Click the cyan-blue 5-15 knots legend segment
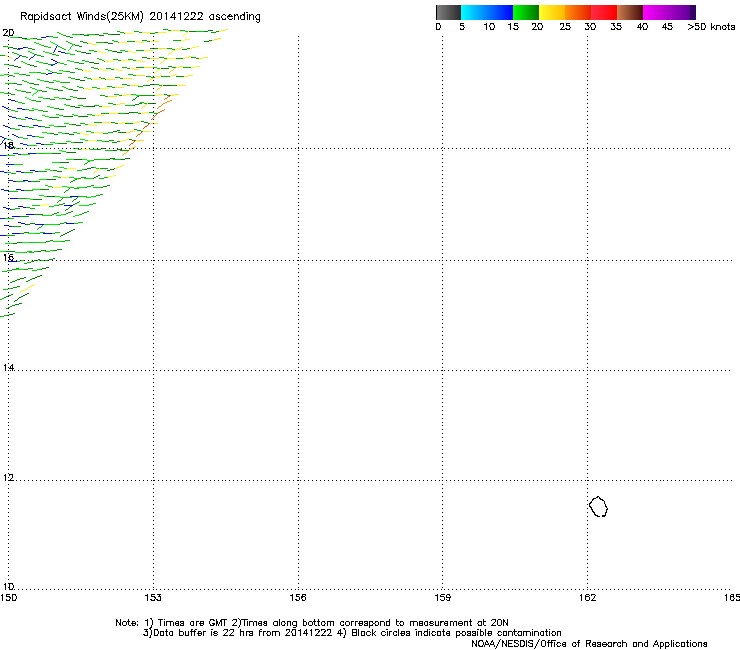The width and height of the screenshot is (740, 650). (x=487, y=12)
